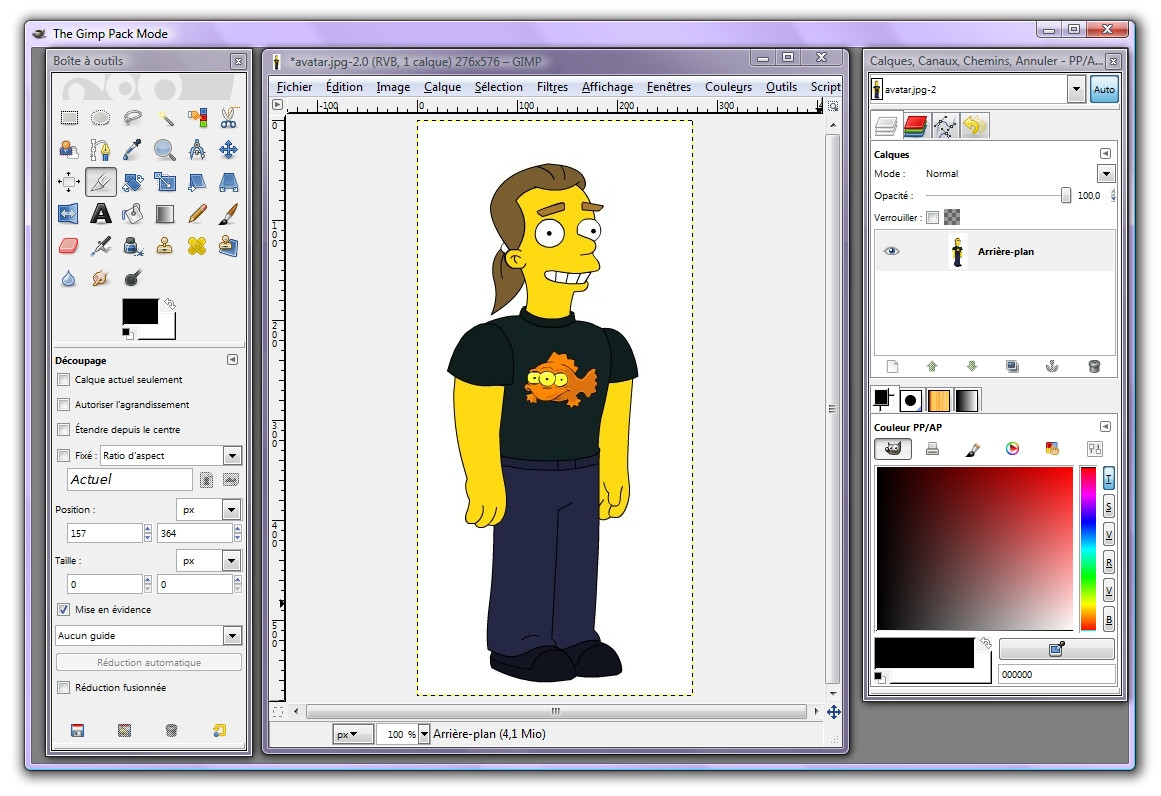
Task: Toggle the 'Fixé' checkbox
Action: click(64, 455)
